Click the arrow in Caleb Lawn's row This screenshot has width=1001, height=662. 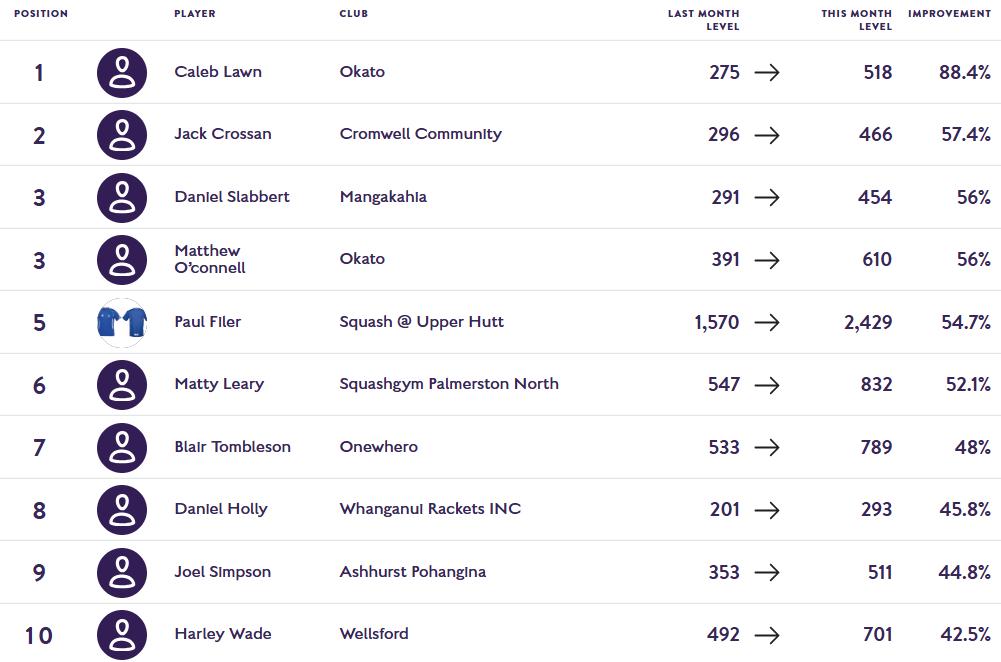(x=767, y=73)
